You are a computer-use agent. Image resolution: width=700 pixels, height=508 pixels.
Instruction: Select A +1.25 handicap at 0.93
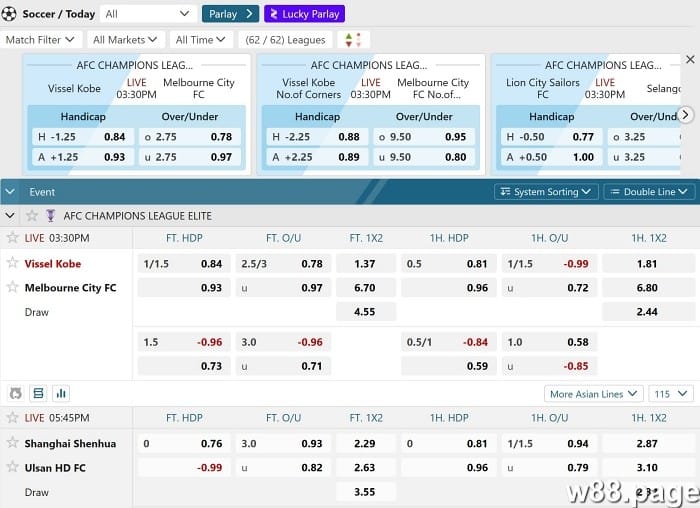83,157
